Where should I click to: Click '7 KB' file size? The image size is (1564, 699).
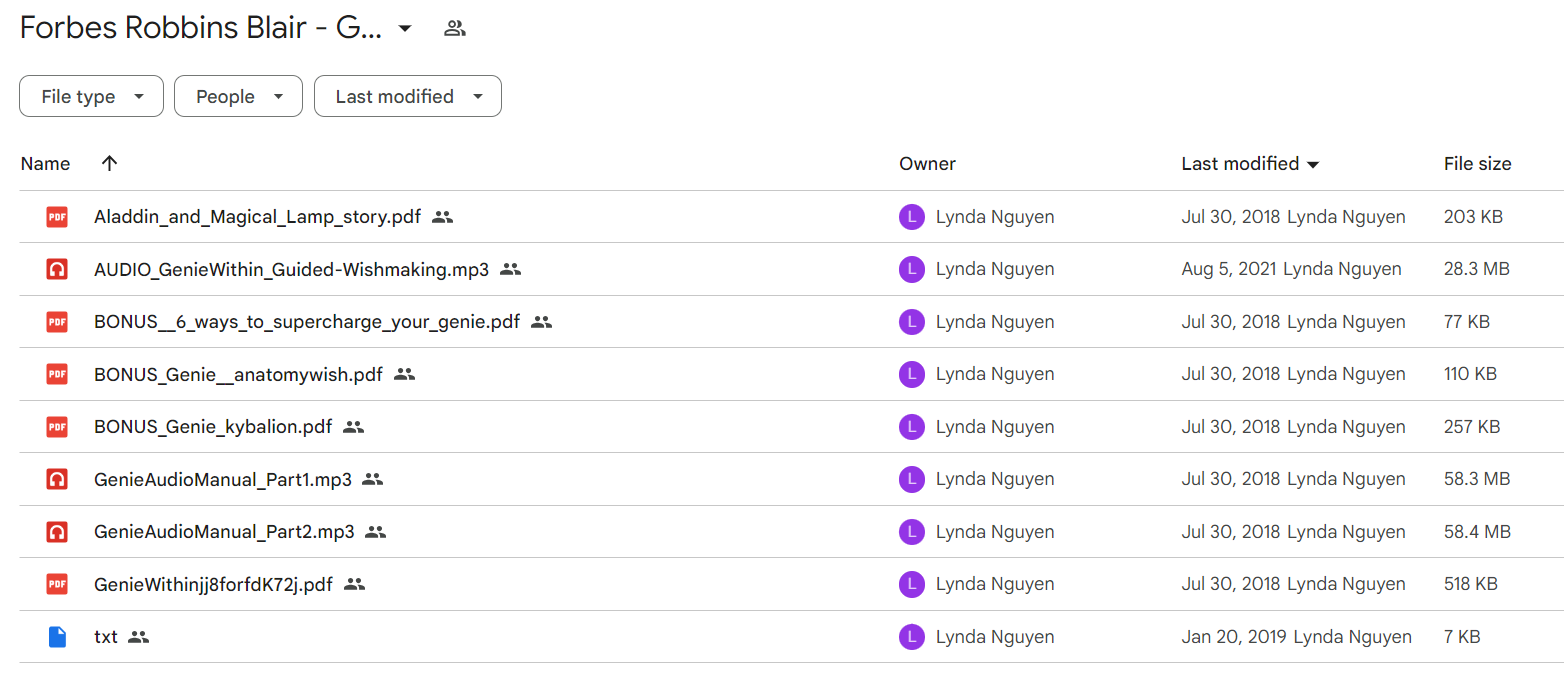pyautogui.click(x=1462, y=637)
